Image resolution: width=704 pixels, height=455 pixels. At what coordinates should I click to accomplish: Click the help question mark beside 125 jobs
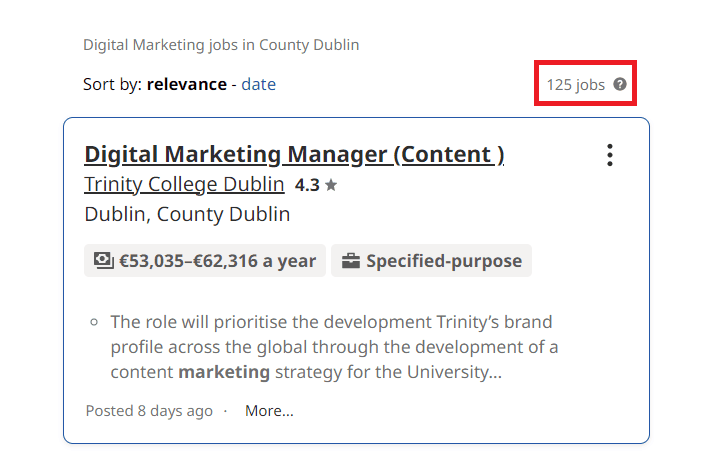point(620,84)
